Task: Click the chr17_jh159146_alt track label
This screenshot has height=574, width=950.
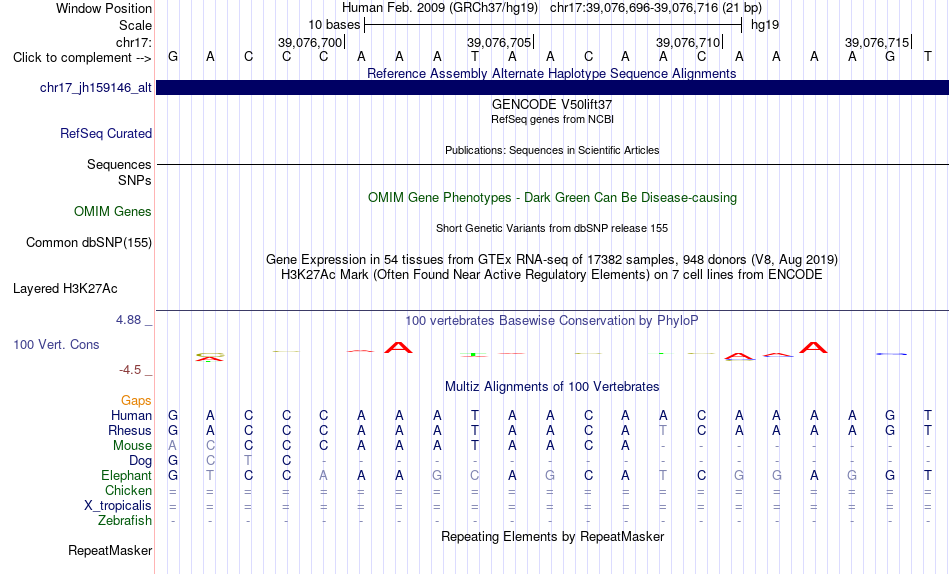Action: click(x=95, y=88)
